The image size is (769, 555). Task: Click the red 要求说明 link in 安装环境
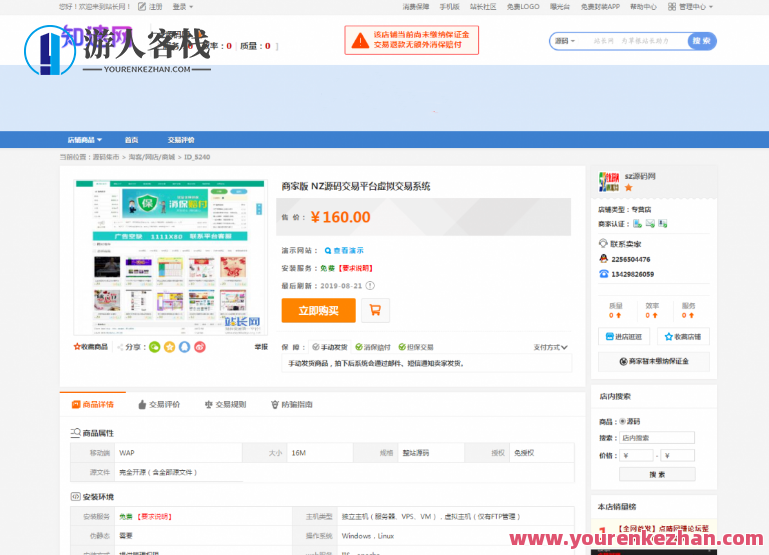[x=154, y=516]
